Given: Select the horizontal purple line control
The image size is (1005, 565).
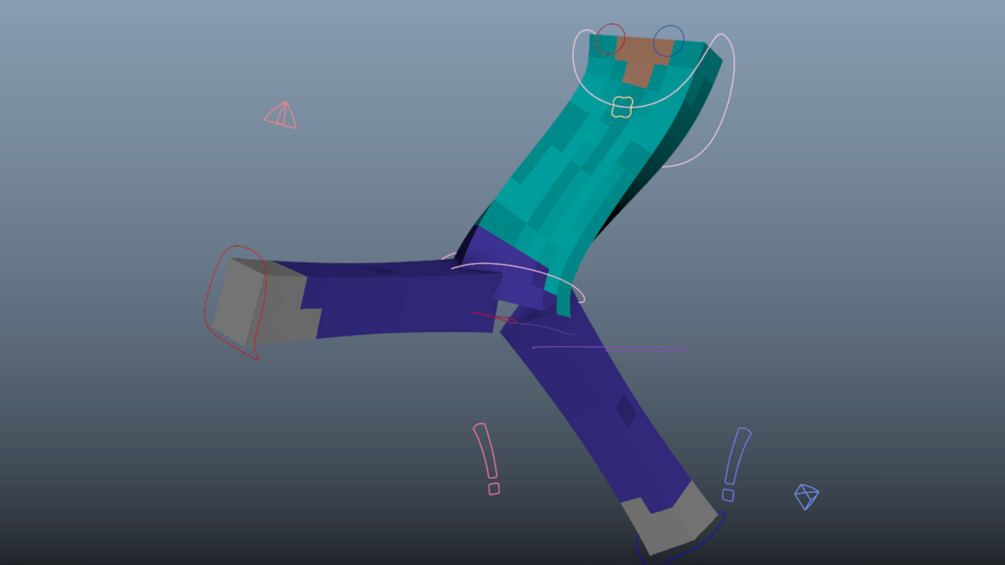Looking at the screenshot, I should (x=610, y=348).
